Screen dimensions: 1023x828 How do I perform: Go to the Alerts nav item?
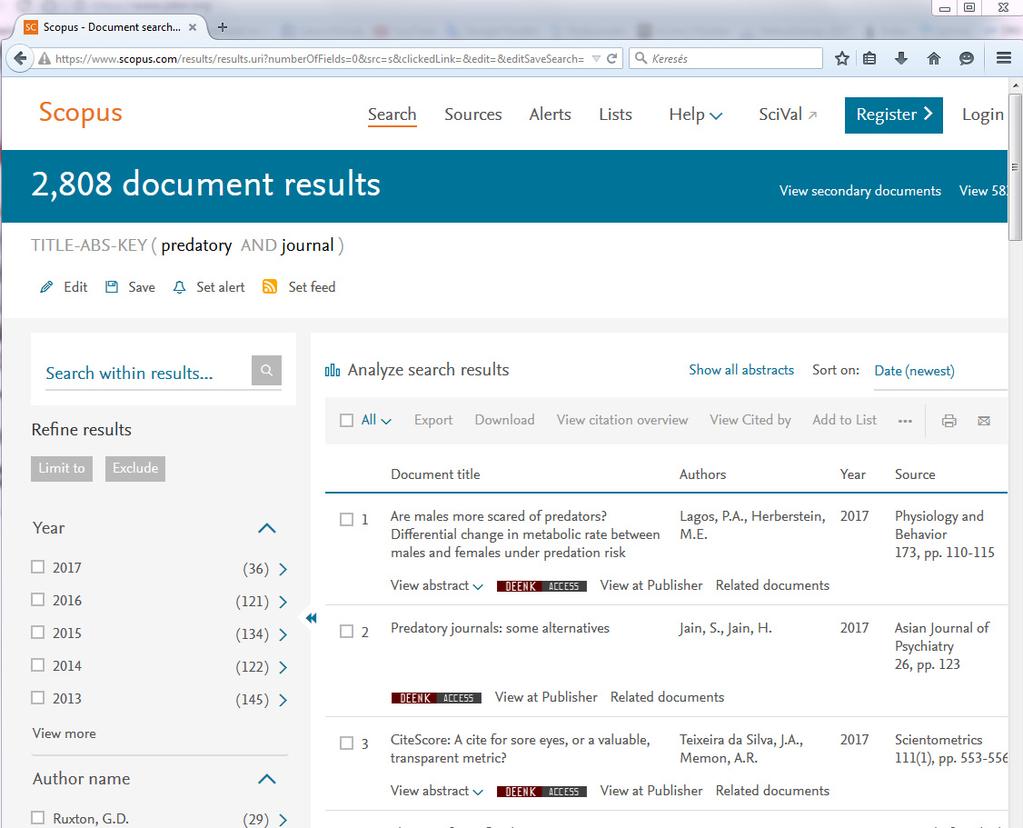click(x=550, y=115)
